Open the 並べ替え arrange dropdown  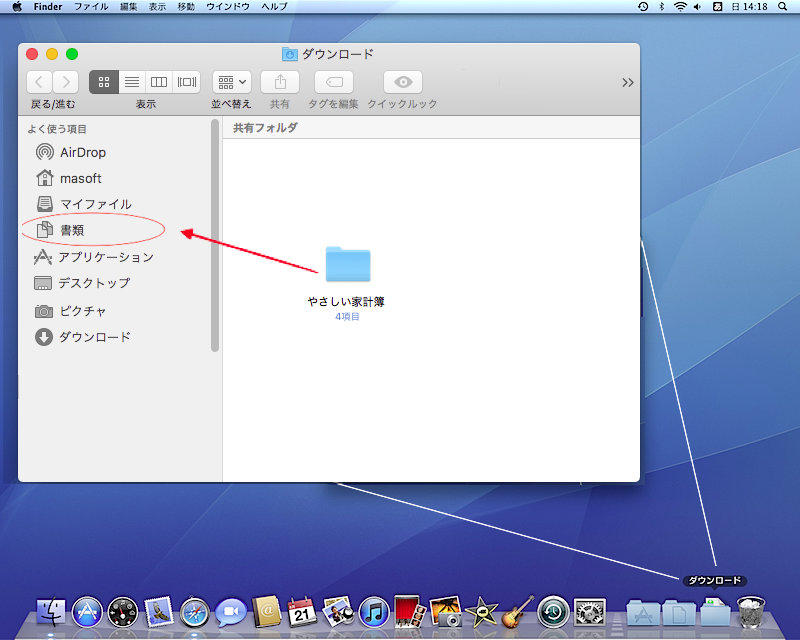pos(232,82)
